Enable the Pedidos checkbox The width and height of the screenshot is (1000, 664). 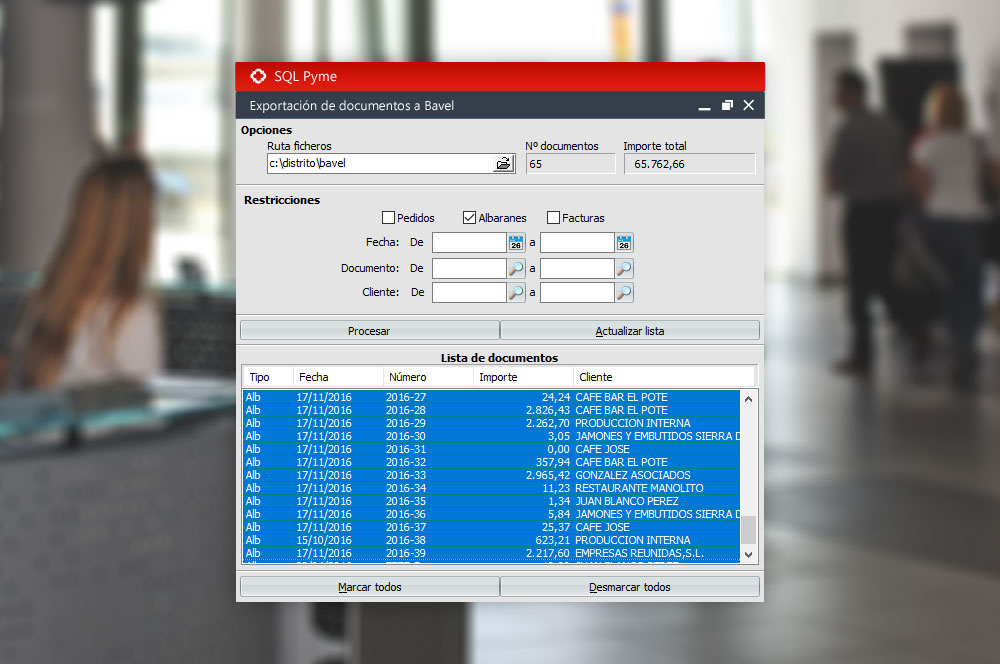point(388,218)
